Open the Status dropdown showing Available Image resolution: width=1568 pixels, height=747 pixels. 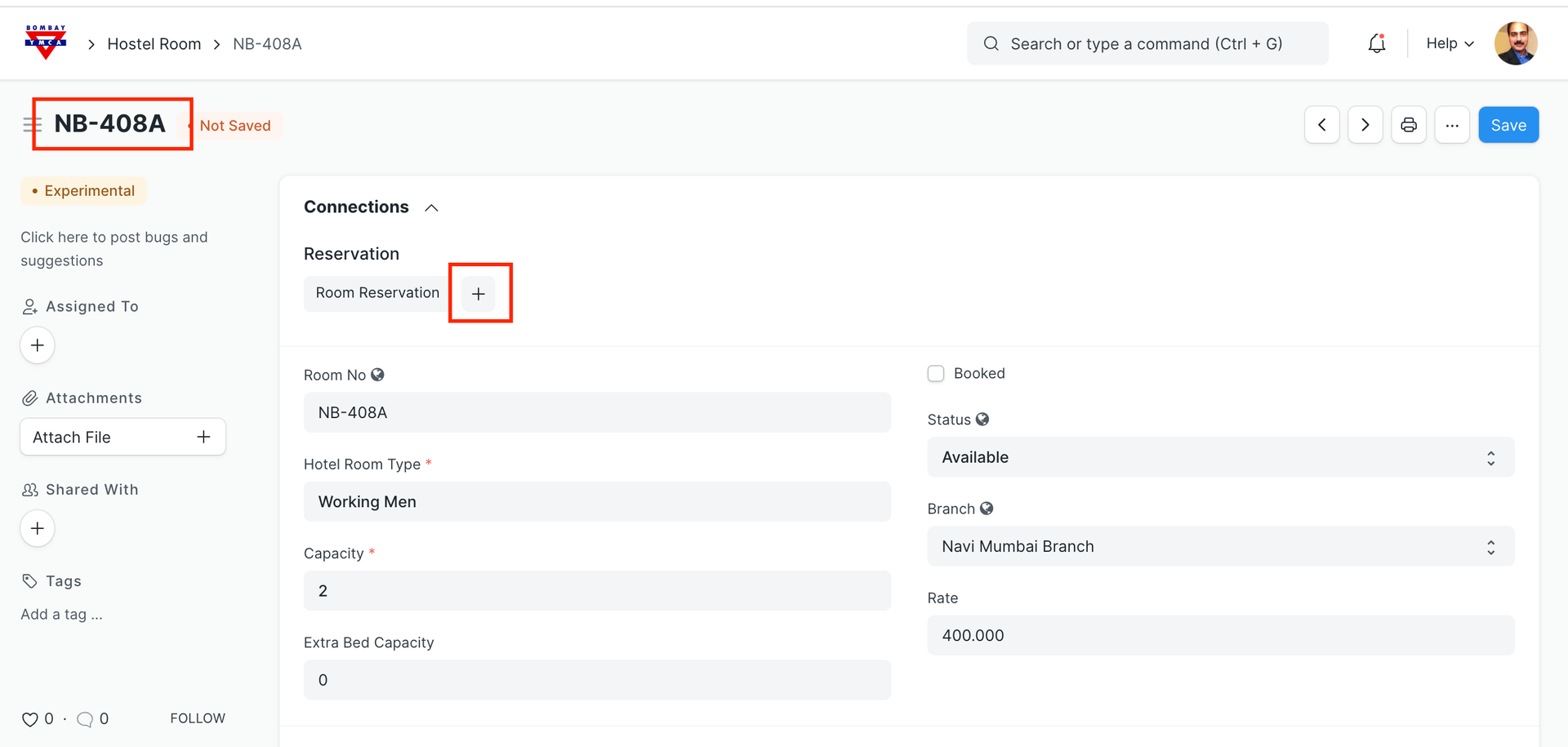pos(1220,457)
